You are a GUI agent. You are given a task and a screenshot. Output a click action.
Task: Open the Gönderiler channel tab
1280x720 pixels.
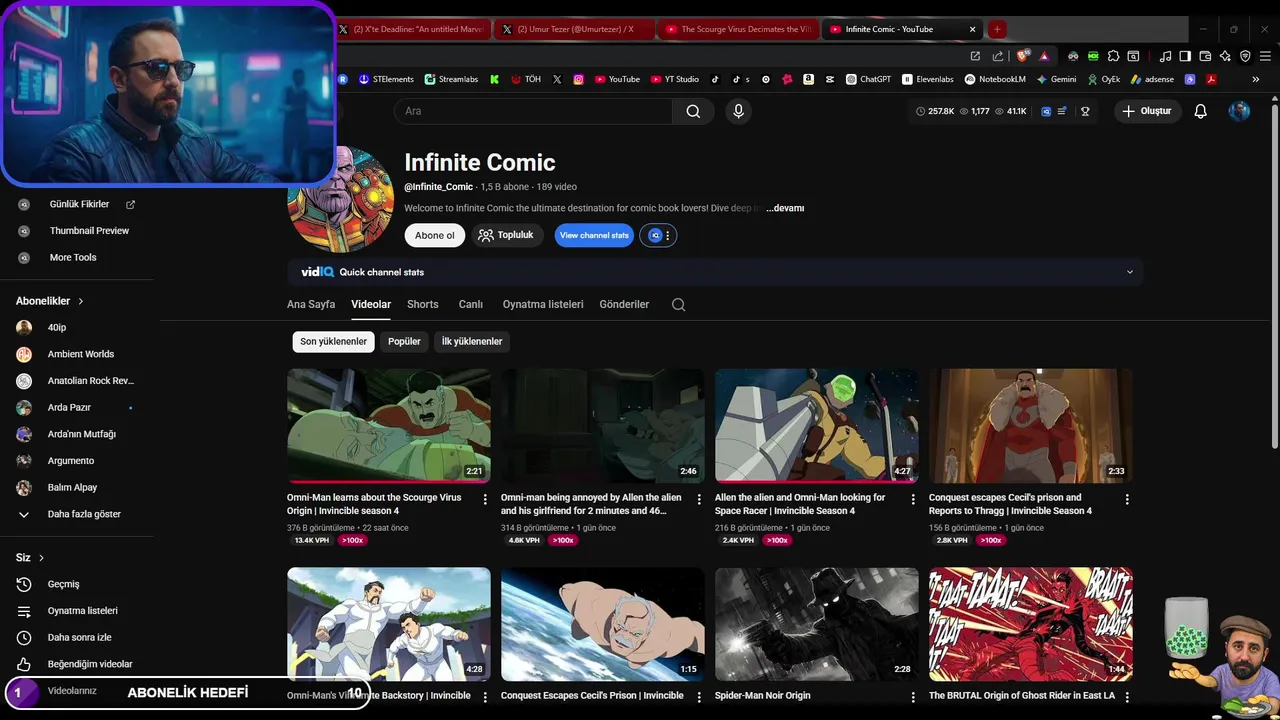tap(624, 304)
